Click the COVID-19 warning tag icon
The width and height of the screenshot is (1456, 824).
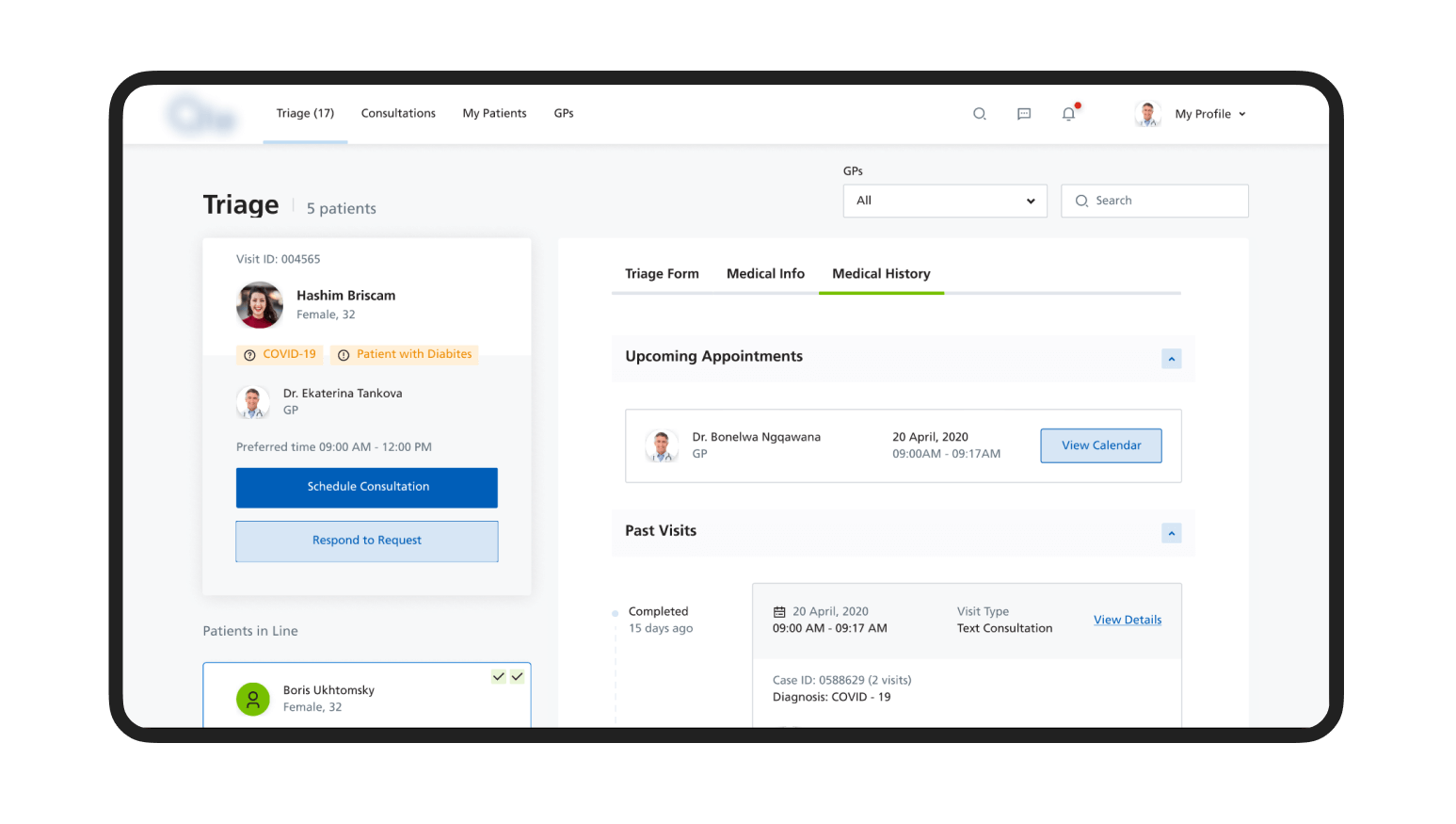249,354
